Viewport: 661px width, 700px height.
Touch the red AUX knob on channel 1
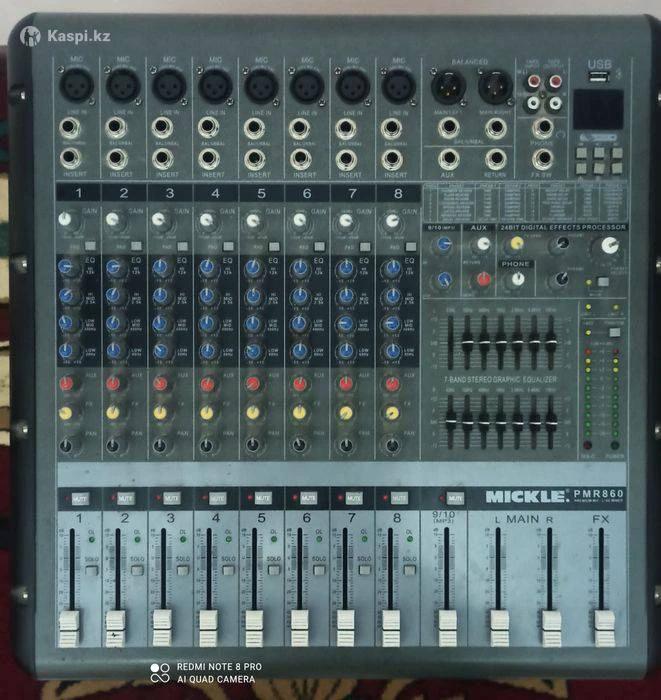(x=66, y=383)
